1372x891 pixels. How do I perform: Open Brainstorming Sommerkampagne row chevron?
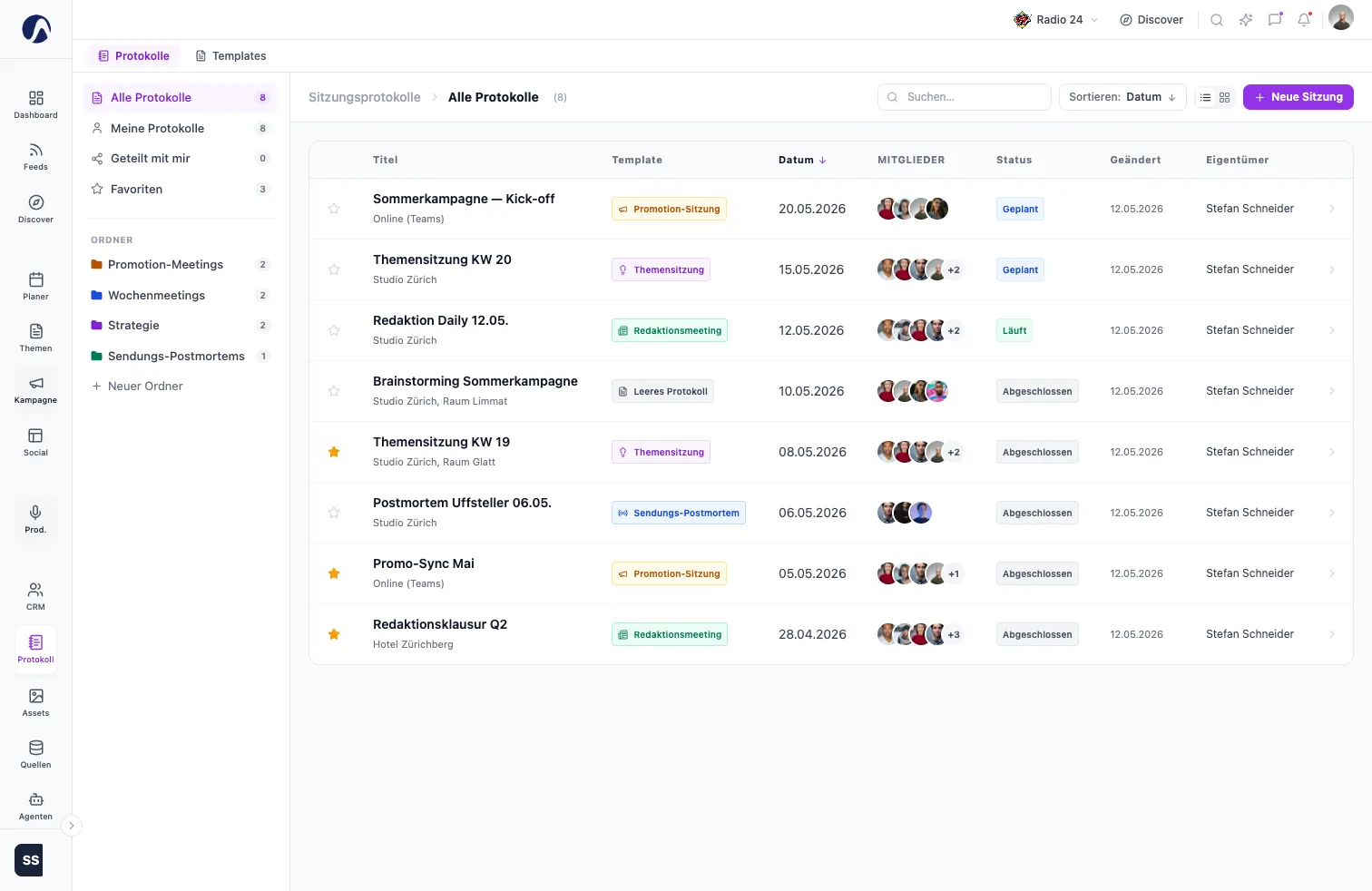click(x=1332, y=391)
